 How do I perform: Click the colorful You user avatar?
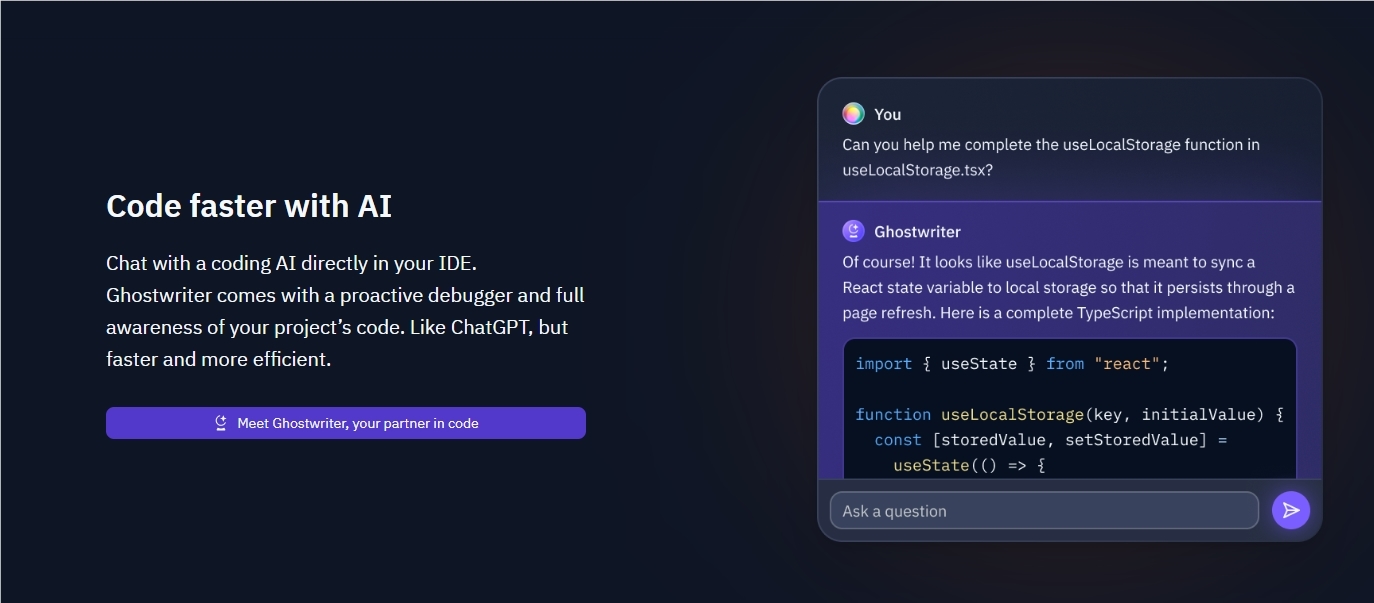click(853, 114)
